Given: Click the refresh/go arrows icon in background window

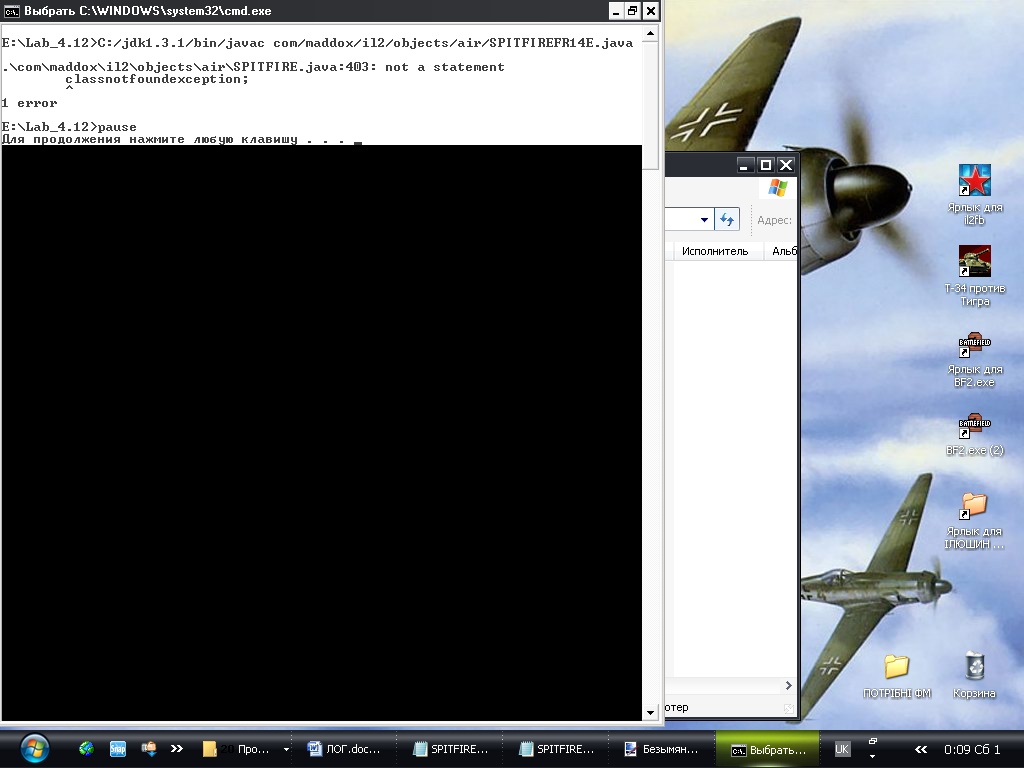Looking at the screenshot, I should pyautogui.click(x=727, y=220).
